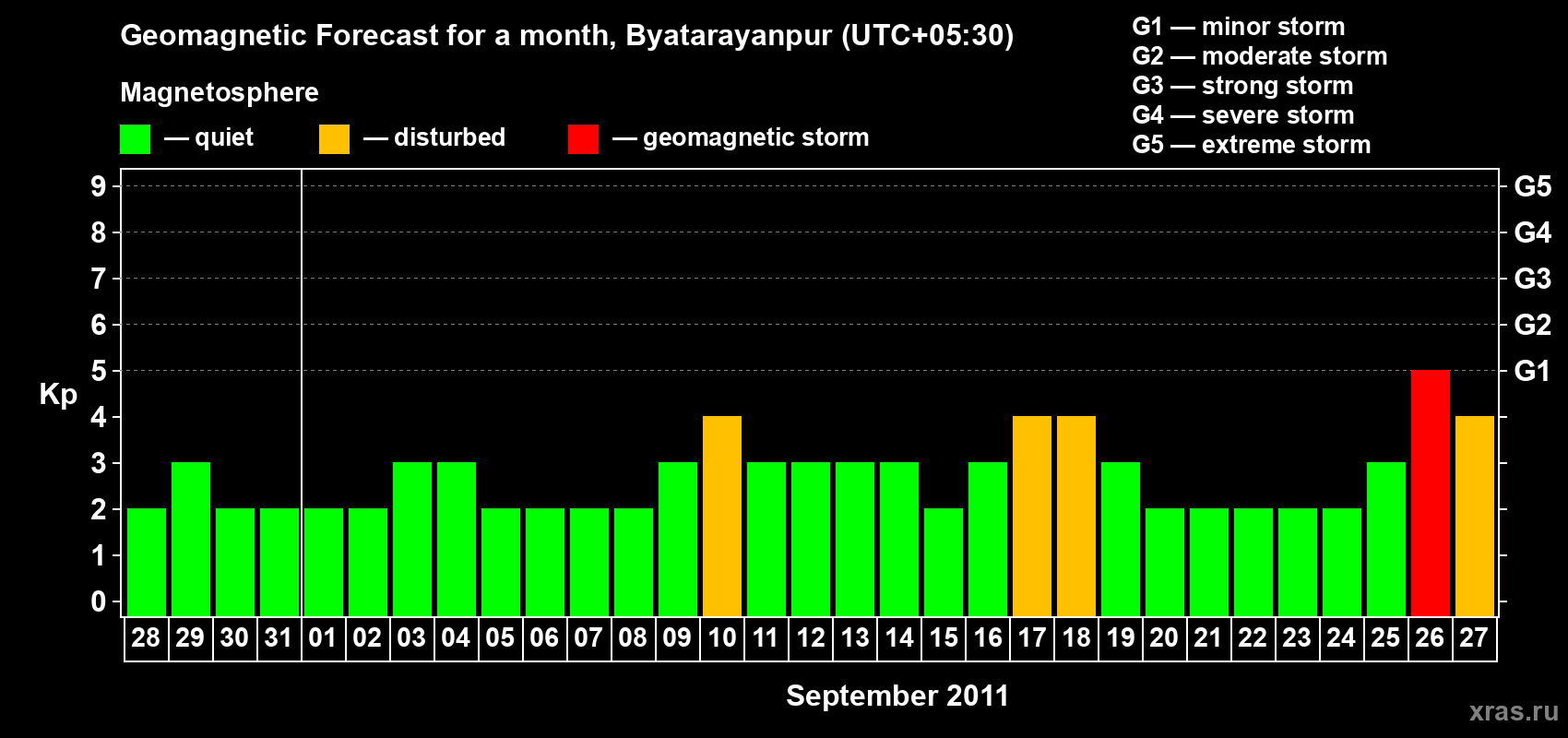Click the G4 label on right axis
The height and width of the screenshot is (738, 1568).
[x=1532, y=233]
